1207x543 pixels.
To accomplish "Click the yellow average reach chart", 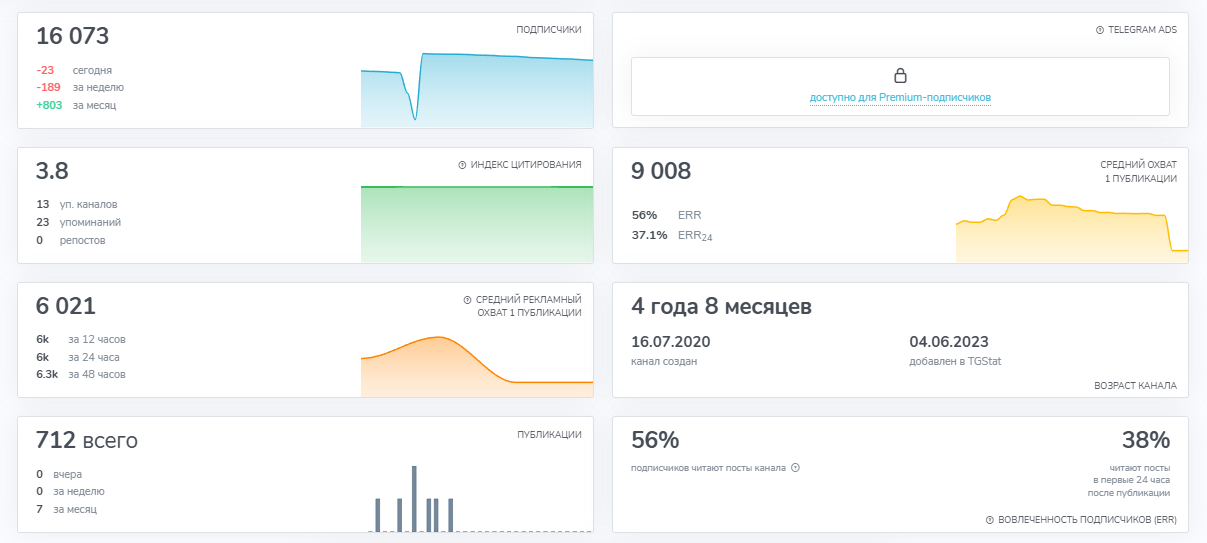I will 1072,229.
